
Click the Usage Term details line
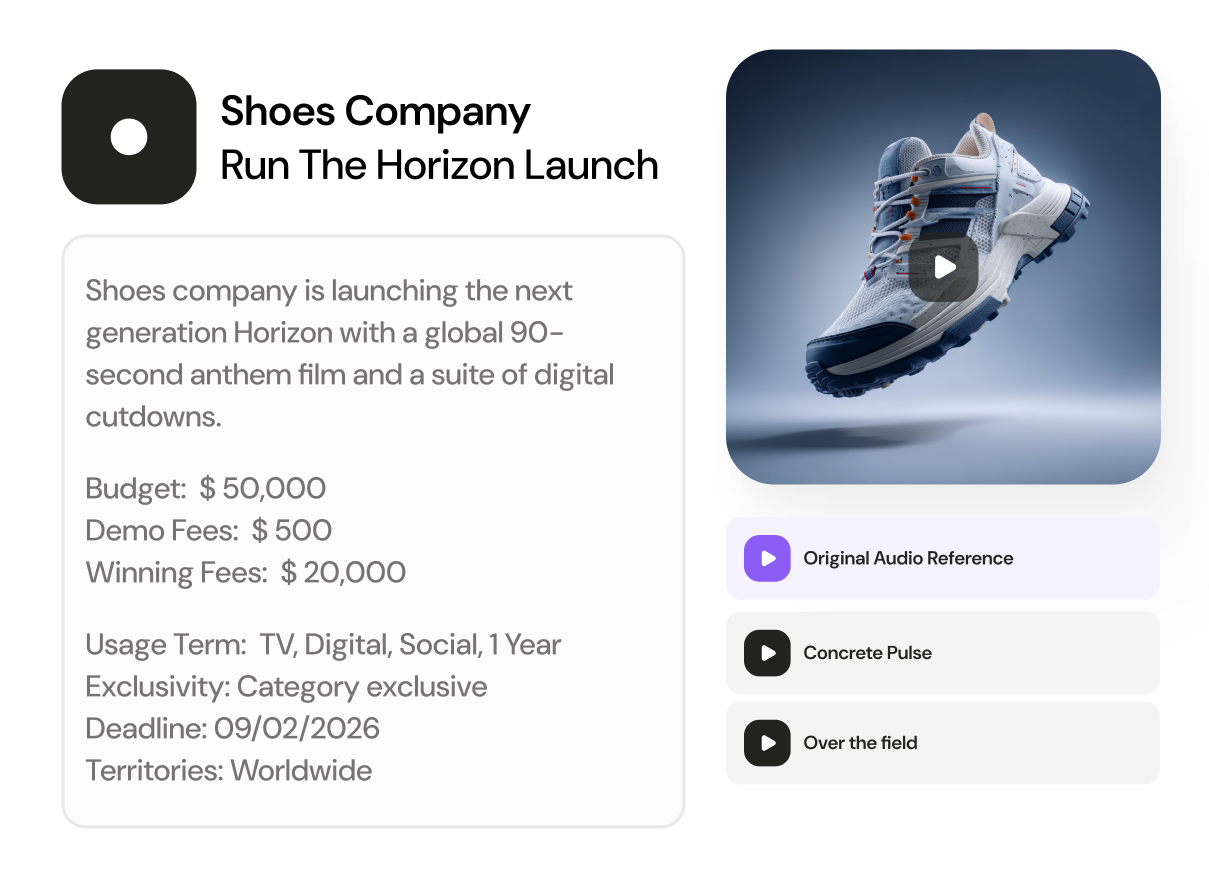click(x=323, y=644)
